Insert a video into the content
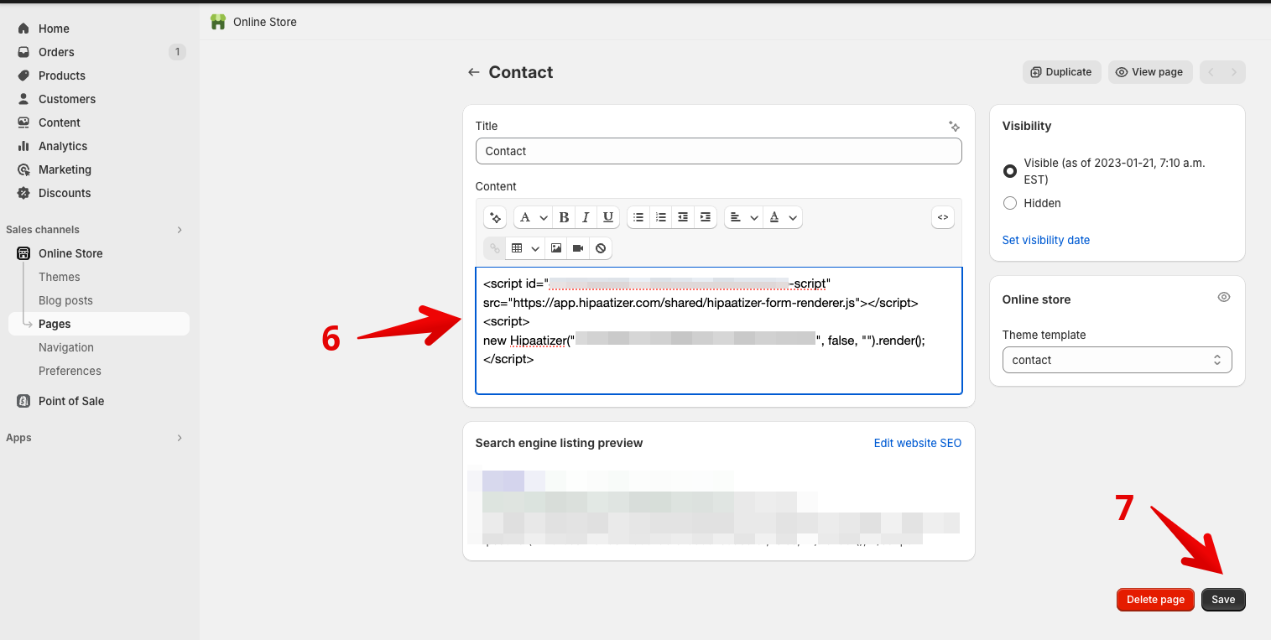 579,248
